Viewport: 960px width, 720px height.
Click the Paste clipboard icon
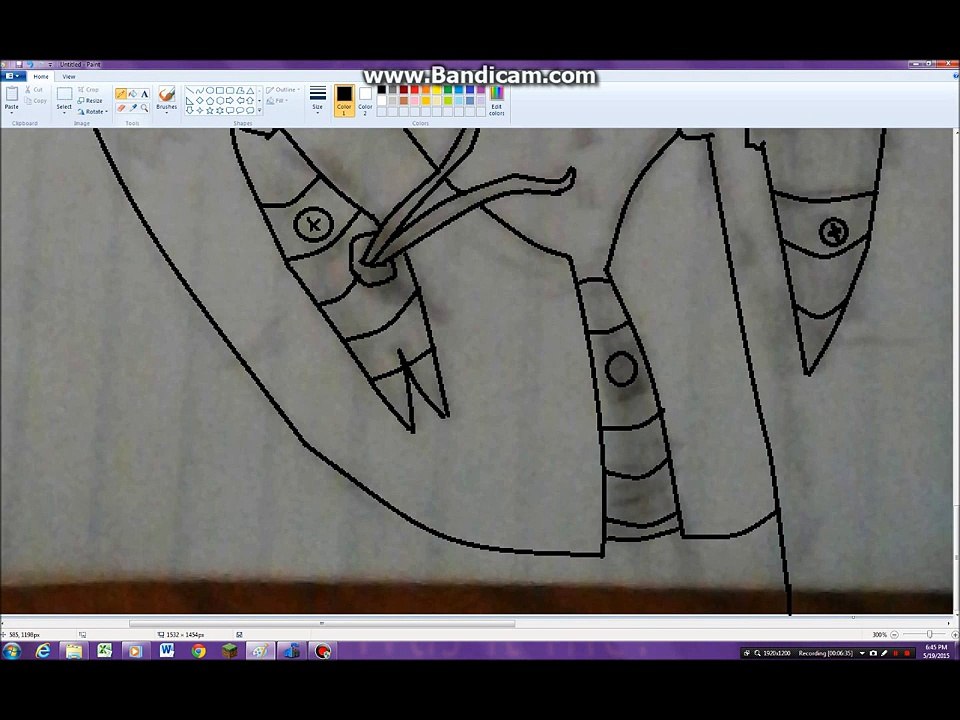click(x=12, y=94)
